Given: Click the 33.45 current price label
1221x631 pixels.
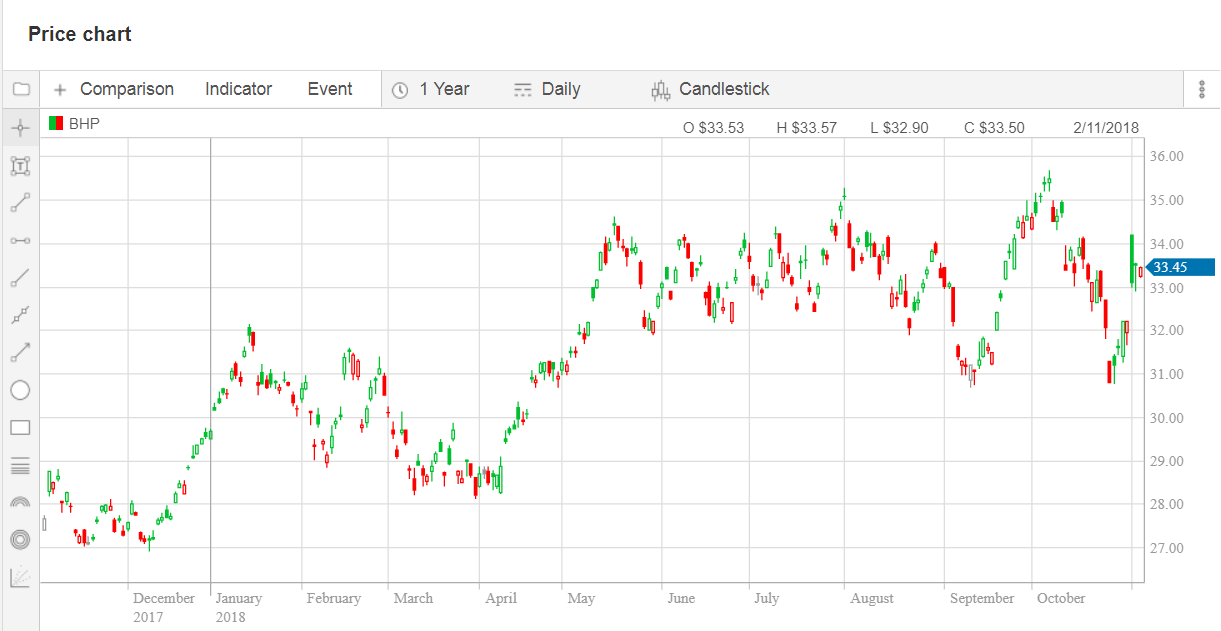Looking at the screenshot, I should 1180,267.
